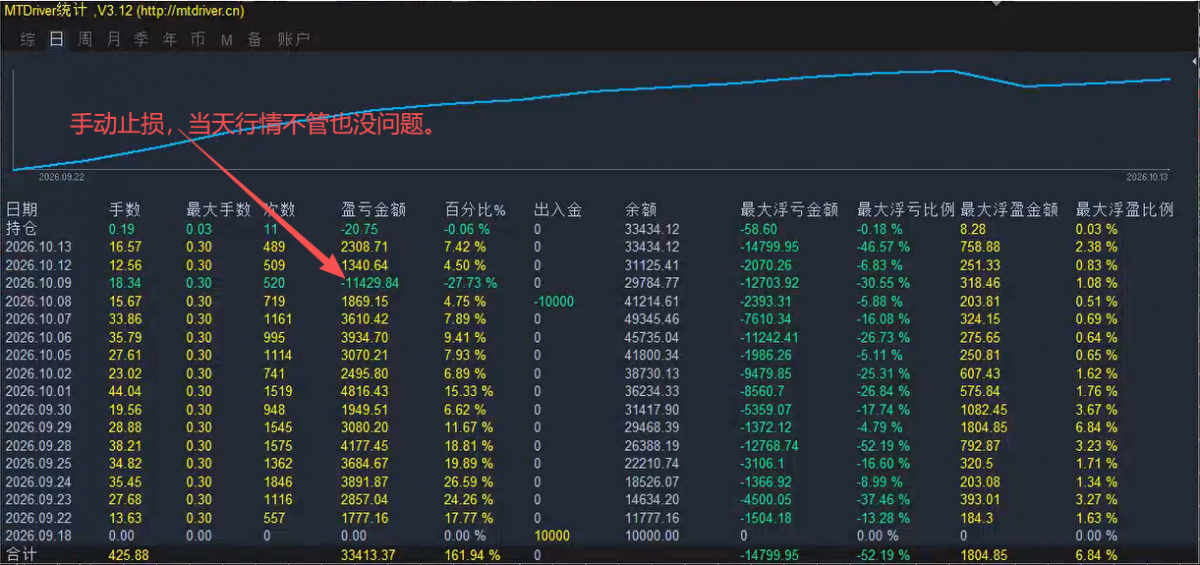Image resolution: width=1200 pixels, height=565 pixels.
Task: Select the 2026.09.18 date row
Action: (39, 535)
